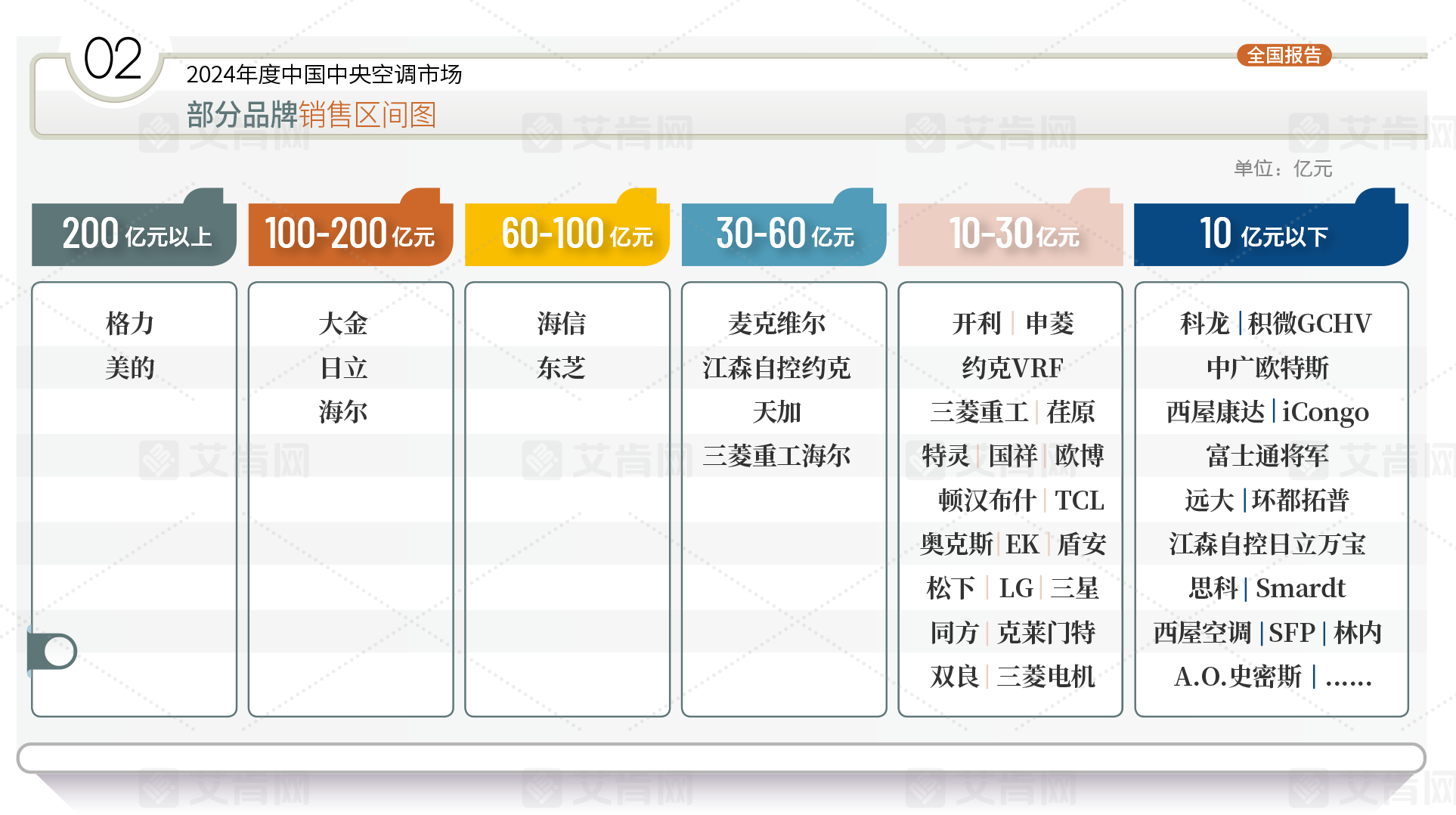Choose the 10亿元以下 dark blue tab
The image size is (1456, 815).
tap(1270, 234)
